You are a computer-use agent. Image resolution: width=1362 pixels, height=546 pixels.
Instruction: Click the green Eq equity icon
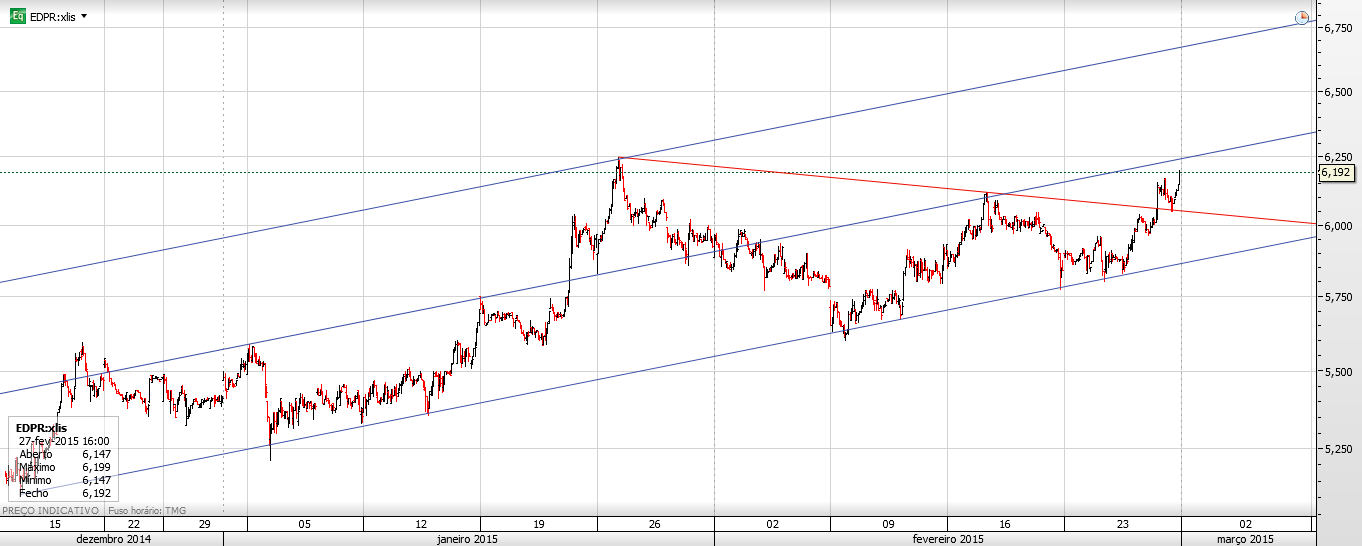[x=17, y=17]
